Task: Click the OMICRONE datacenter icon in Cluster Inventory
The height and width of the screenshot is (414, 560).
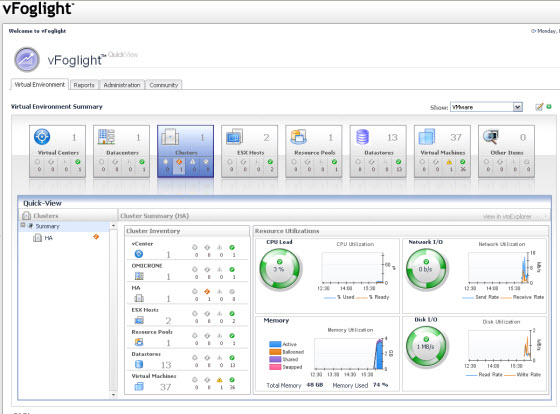Action: click(139, 276)
